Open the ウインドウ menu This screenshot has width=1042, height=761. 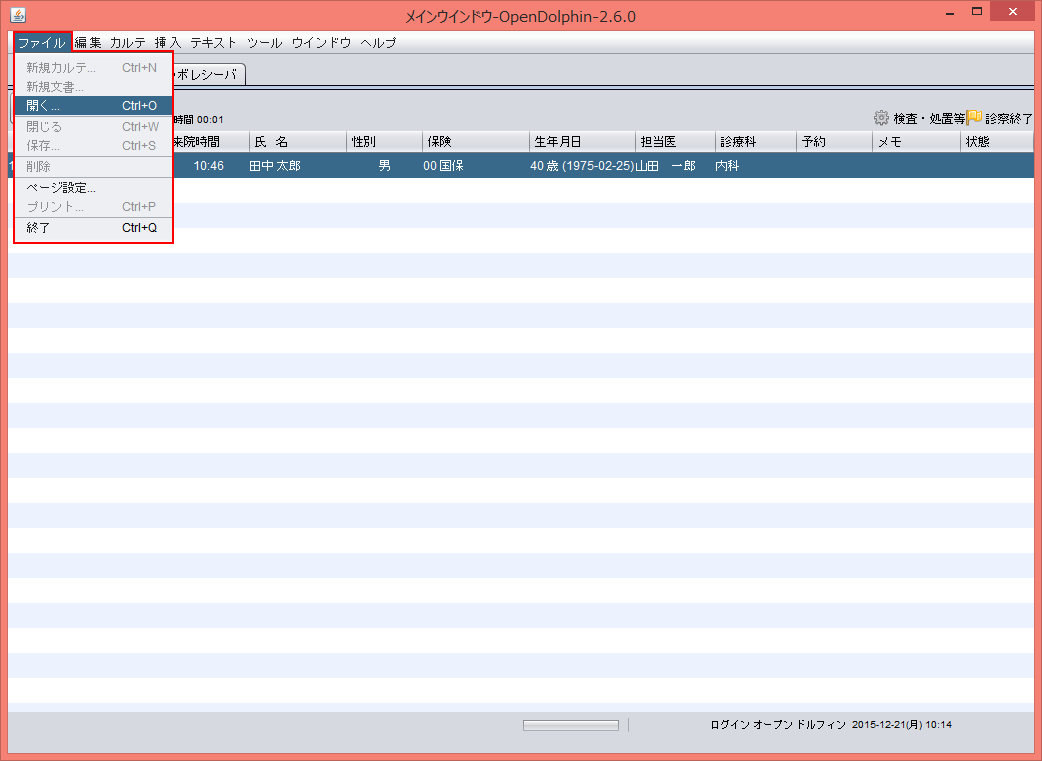click(321, 43)
